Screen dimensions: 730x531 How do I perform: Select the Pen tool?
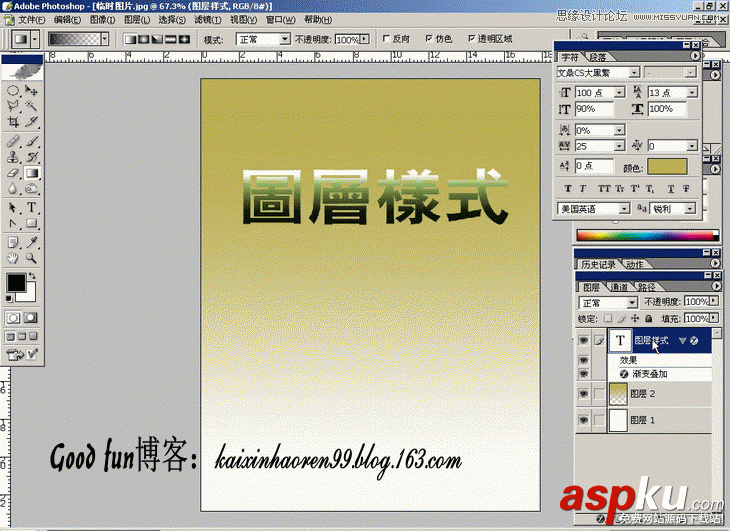[13, 224]
